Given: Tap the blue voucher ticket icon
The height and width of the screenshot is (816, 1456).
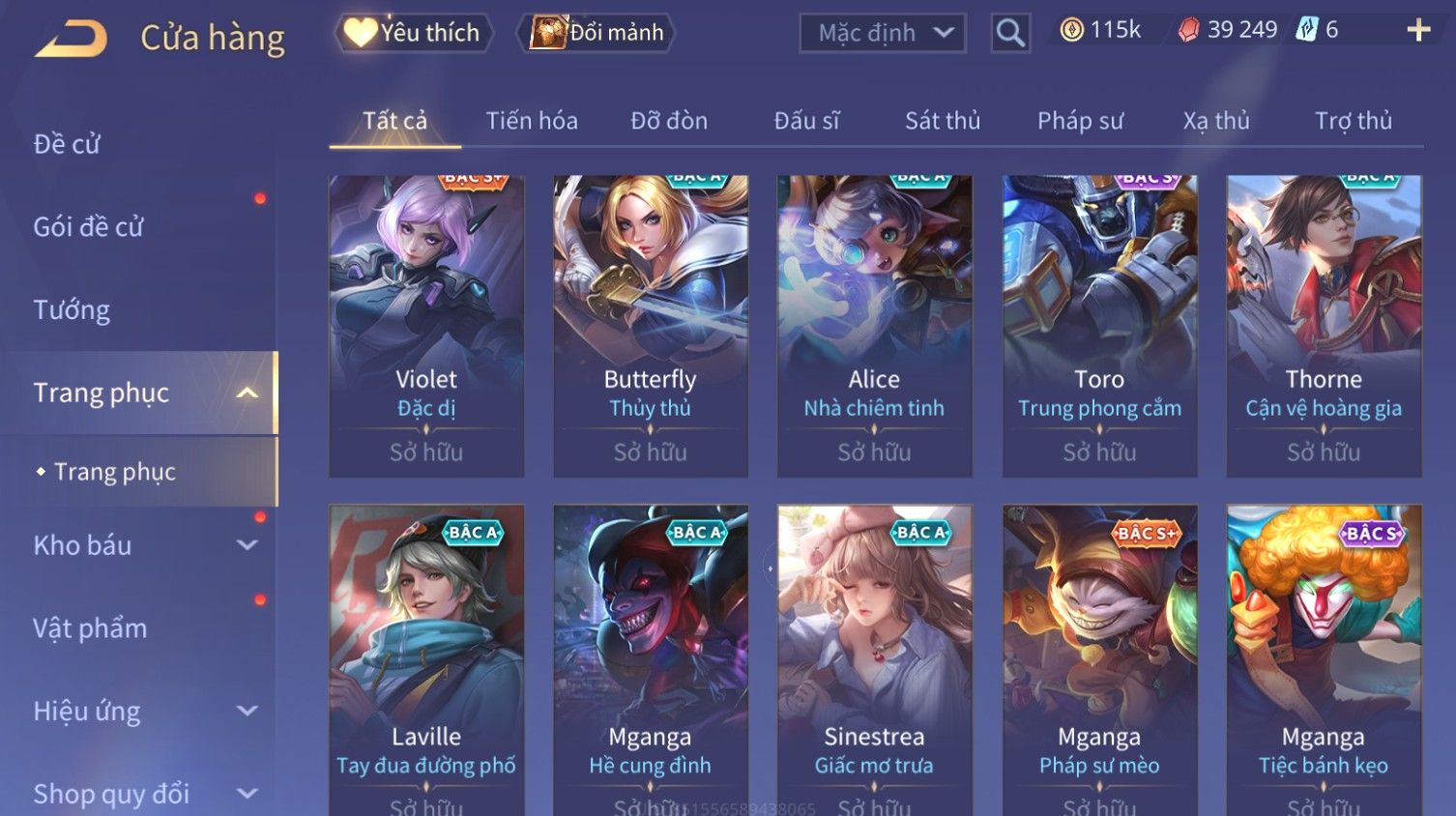Looking at the screenshot, I should pos(1307,30).
